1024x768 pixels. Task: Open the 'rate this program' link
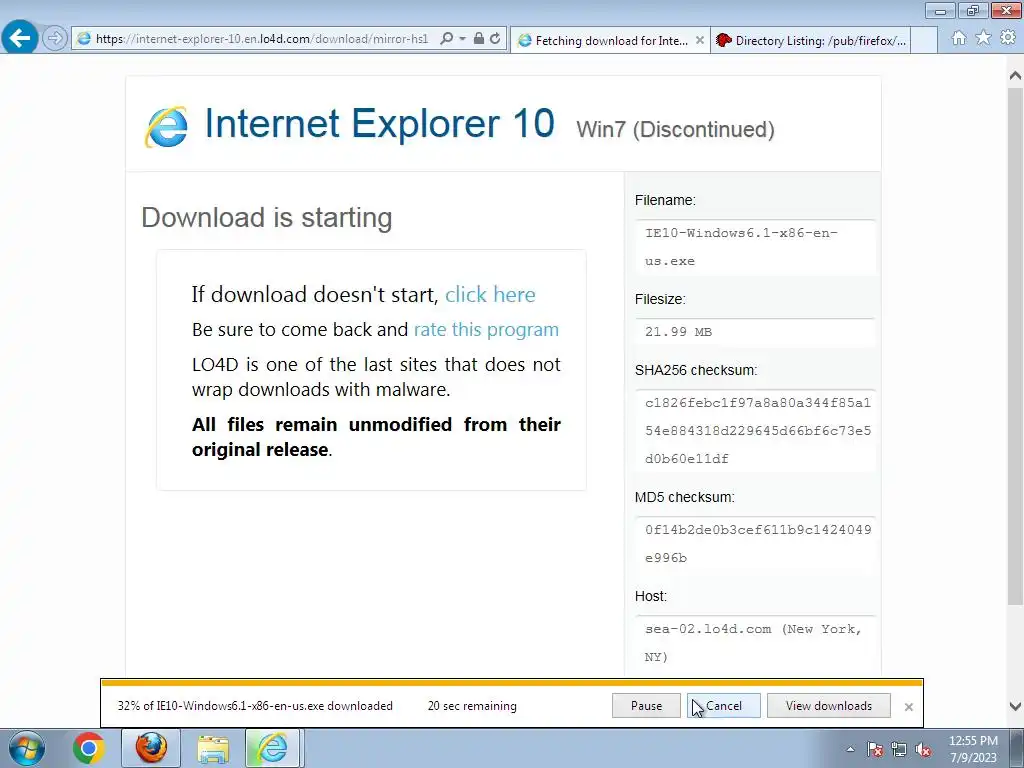point(486,329)
